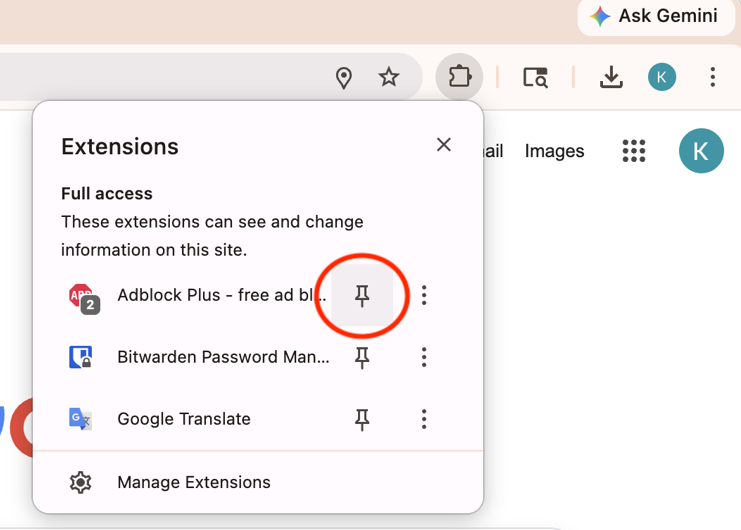Click the Ask Gemini button
The image size is (741, 530).
point(654,16)
